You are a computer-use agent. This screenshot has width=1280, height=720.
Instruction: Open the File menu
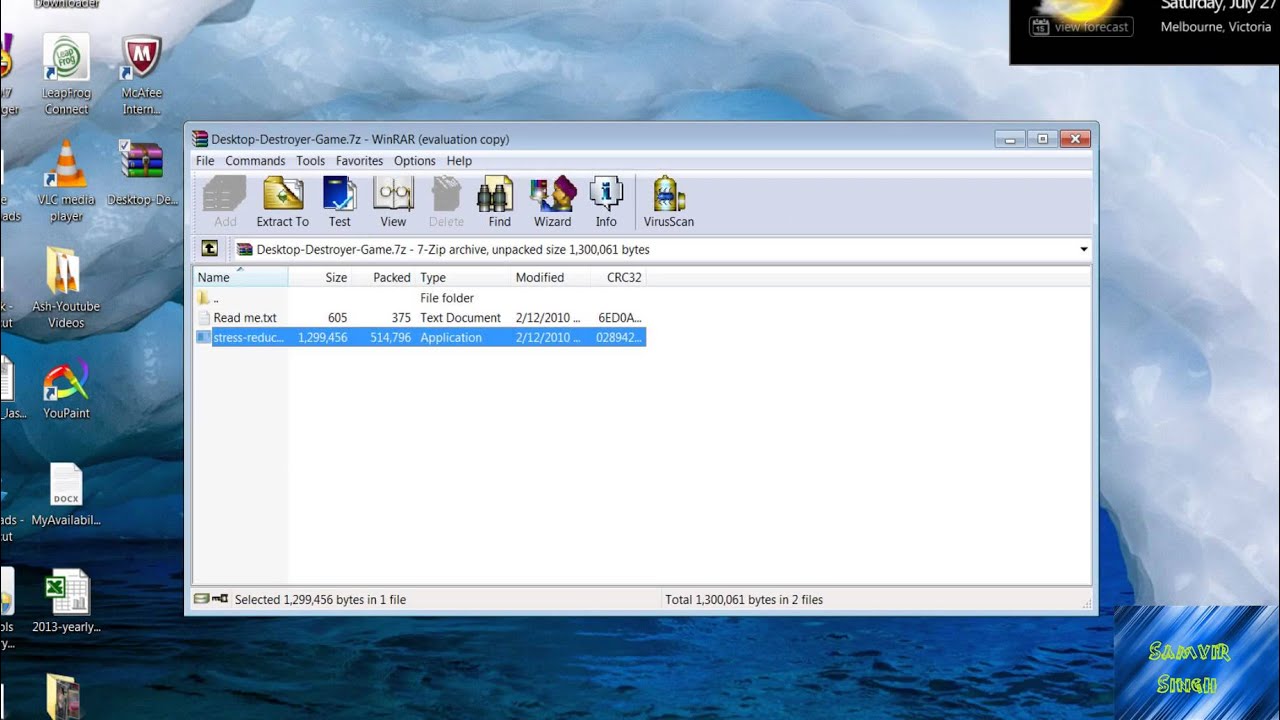(205, 161)
